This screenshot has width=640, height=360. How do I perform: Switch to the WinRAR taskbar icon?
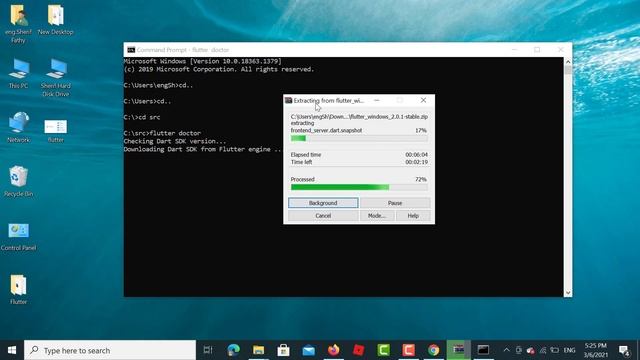[x=458, y=350]
